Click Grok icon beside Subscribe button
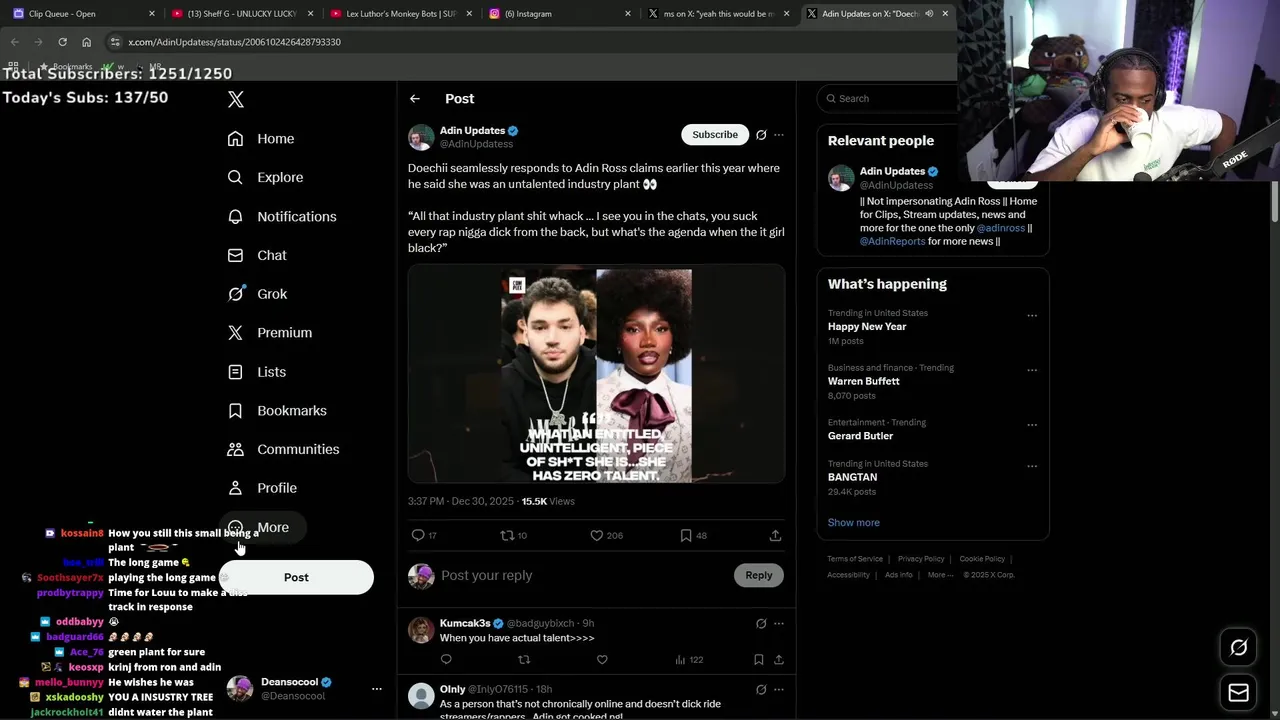1280x720 pixels. 761,135
